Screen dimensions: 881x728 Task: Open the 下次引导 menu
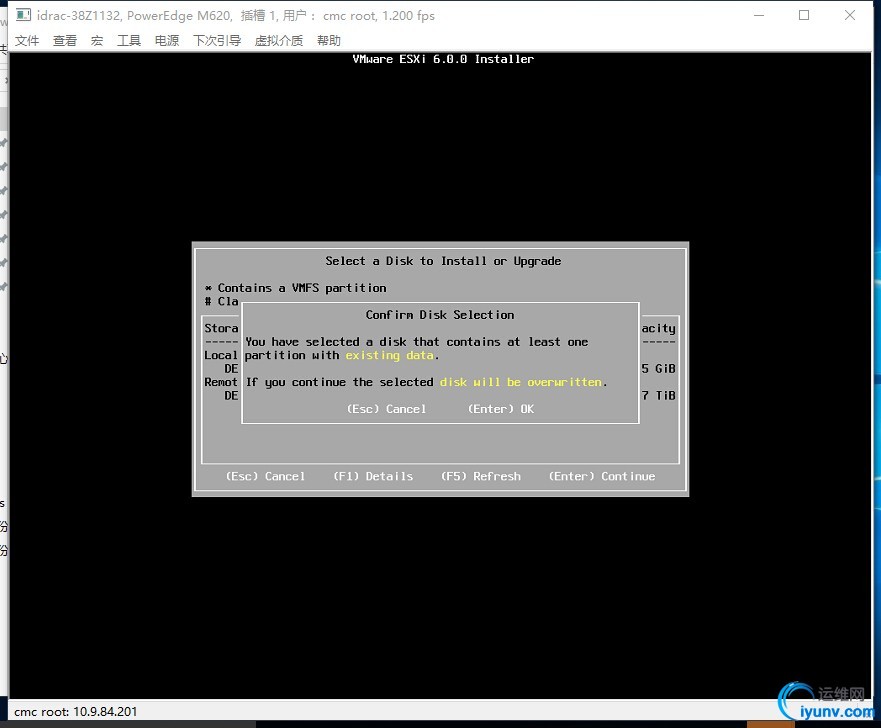(x=217, y=40)
